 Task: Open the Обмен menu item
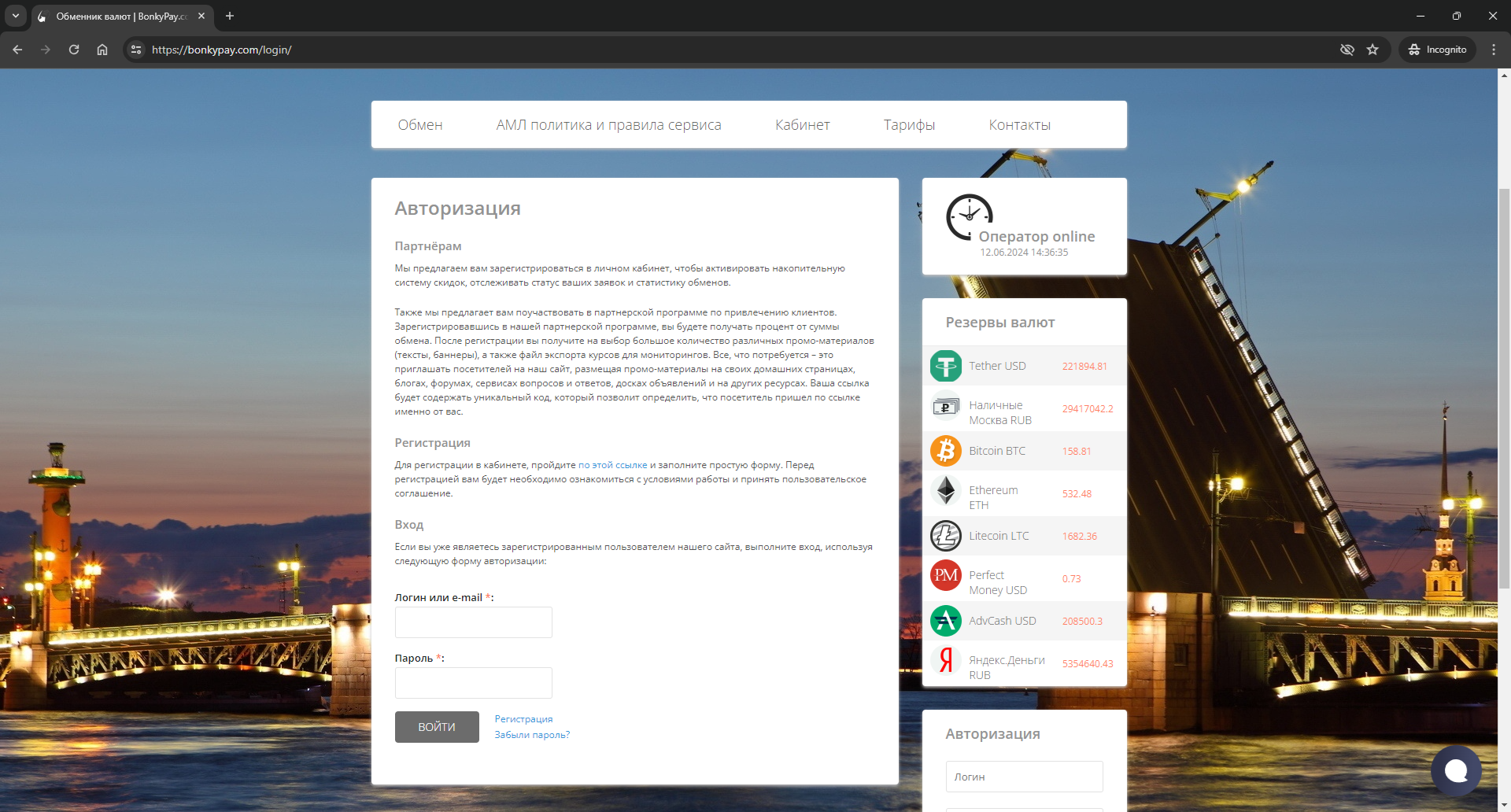click(419, 125)
